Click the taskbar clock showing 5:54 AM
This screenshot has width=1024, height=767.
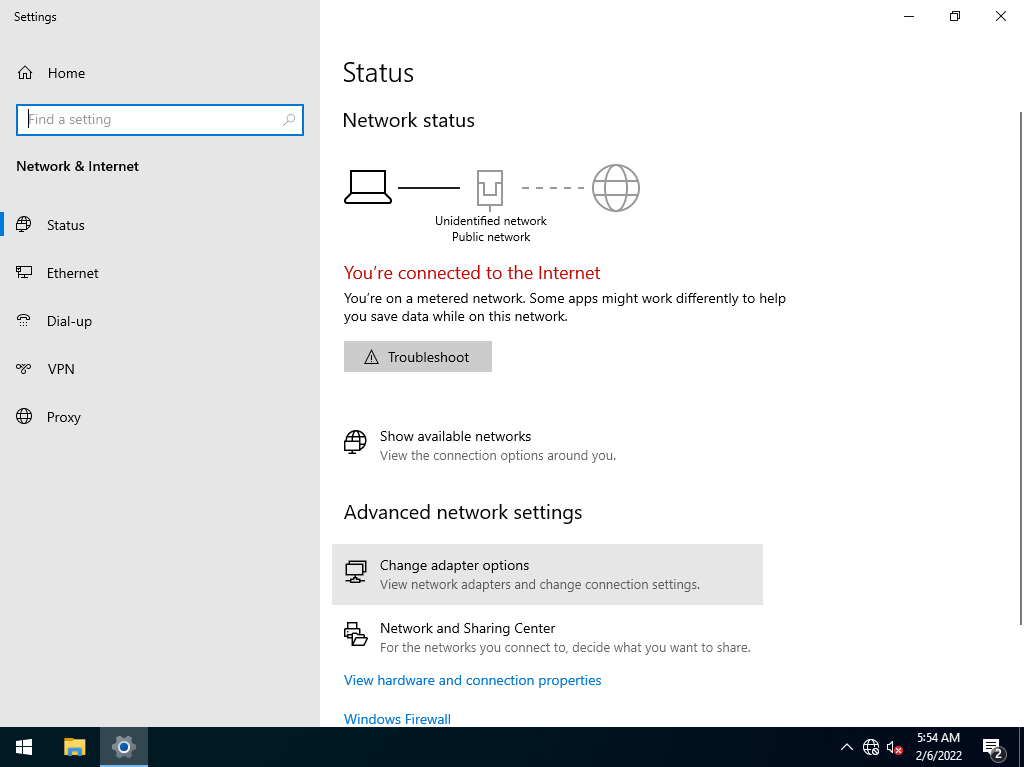[x=938, y=747]
